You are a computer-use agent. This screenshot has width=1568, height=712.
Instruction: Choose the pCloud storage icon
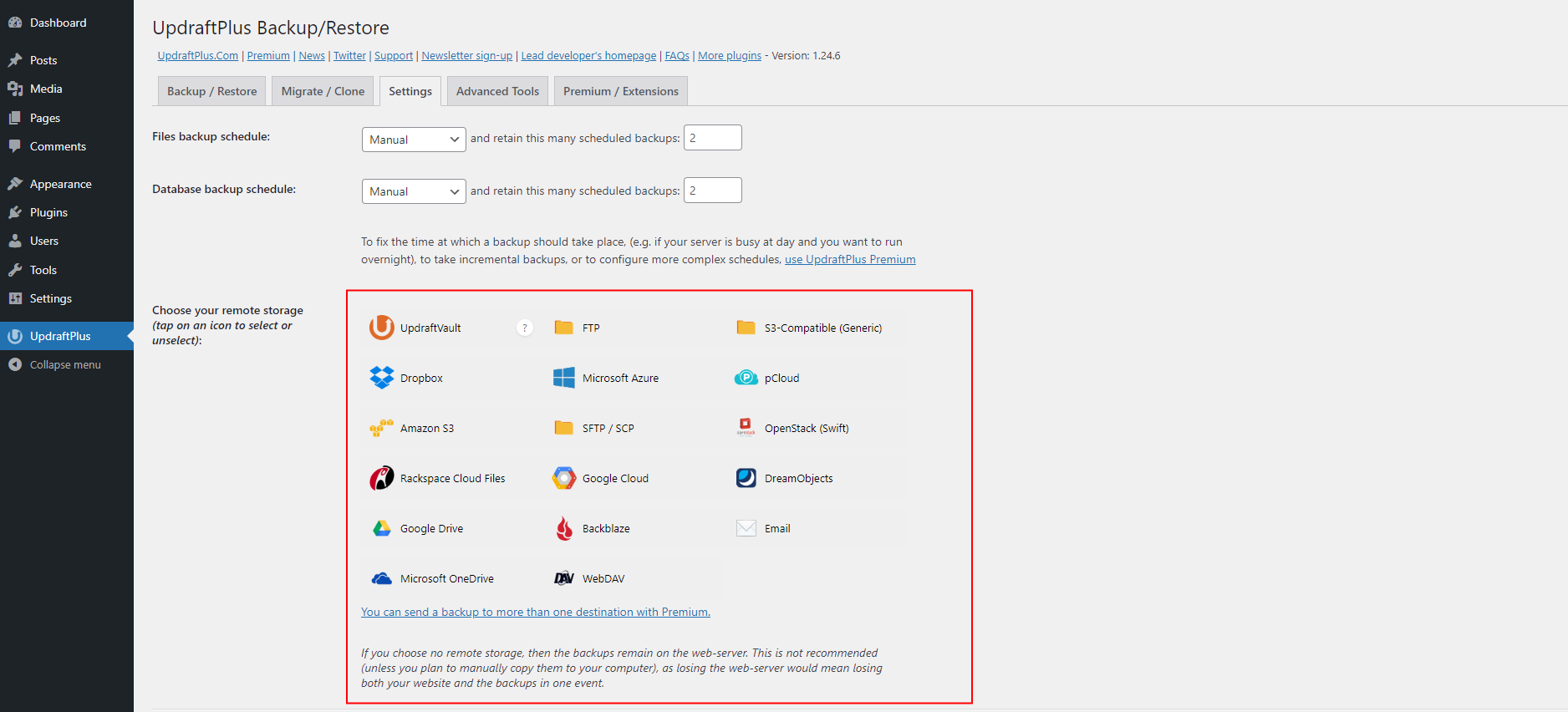click(746, 378)
